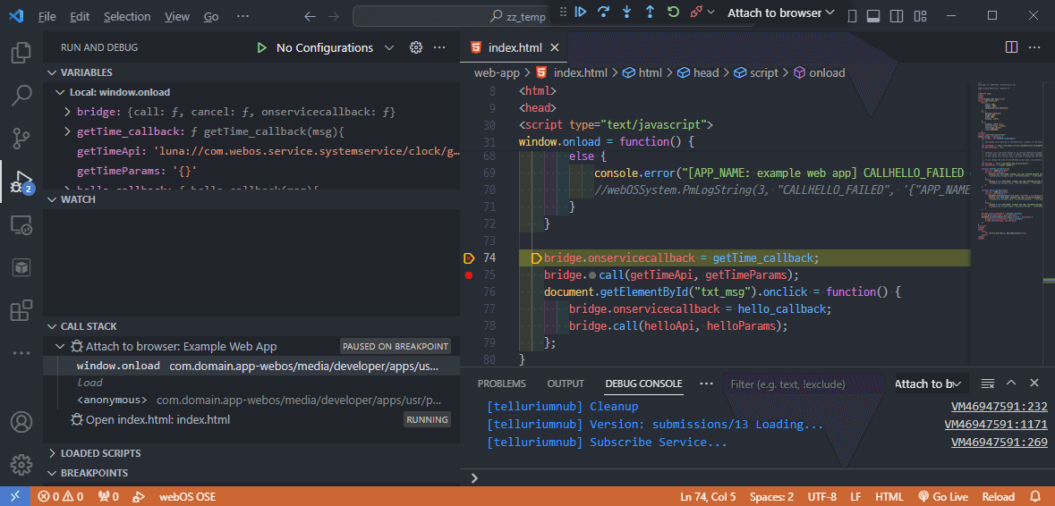Viewport: 1055px width, 506px height.
Task: Click Reload in status bar
Action: [998, 497]
